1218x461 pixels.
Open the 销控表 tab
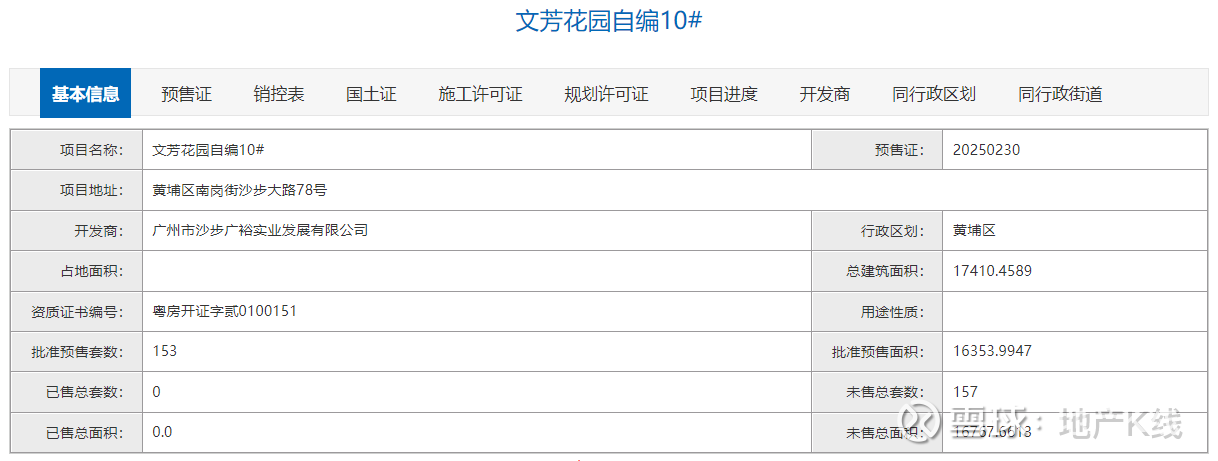pyautogui.click(x=279, y=94)
